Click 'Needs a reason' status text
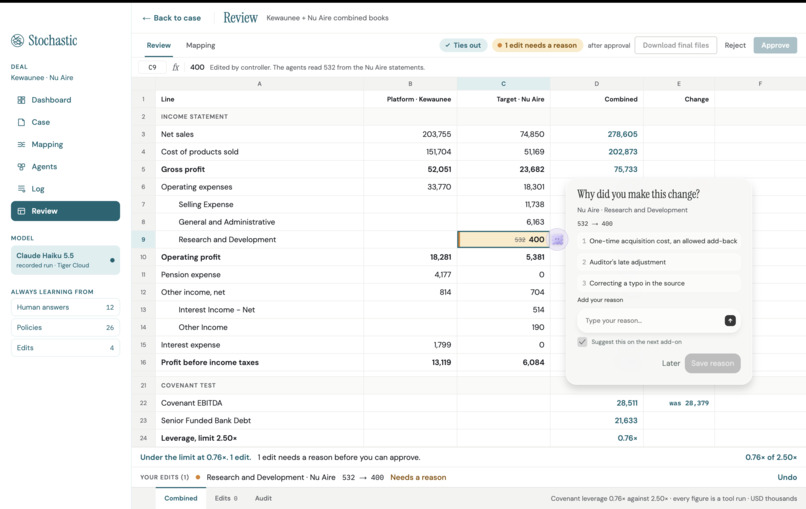 pyautogui.click(x=418, y=477)
